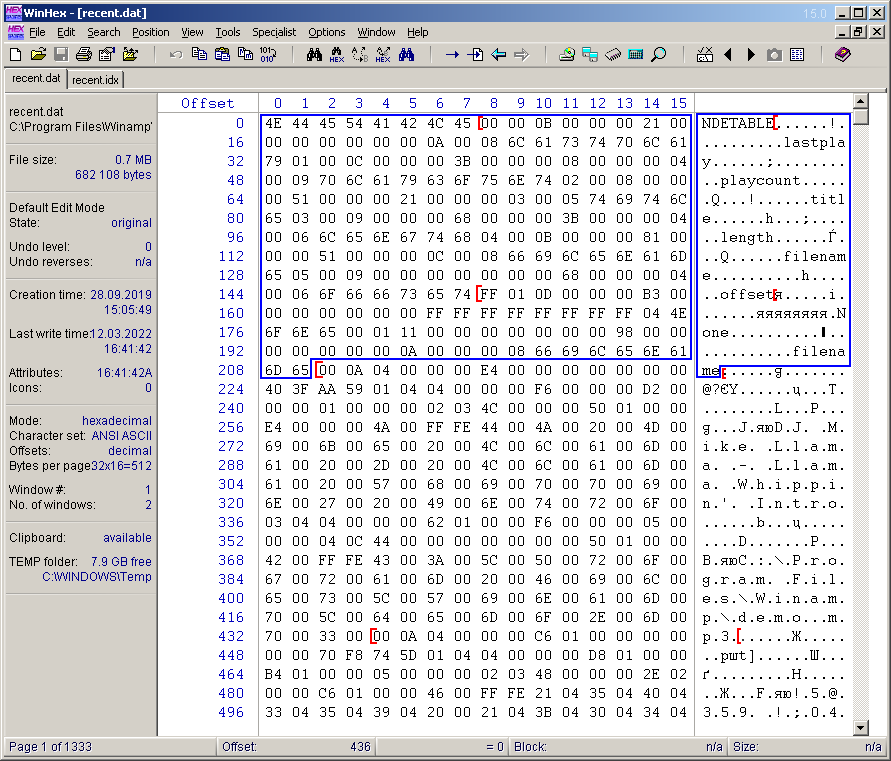Click the magnifying glass analyze icon
This screenshot has width=891, height=761.
point(659,55)
